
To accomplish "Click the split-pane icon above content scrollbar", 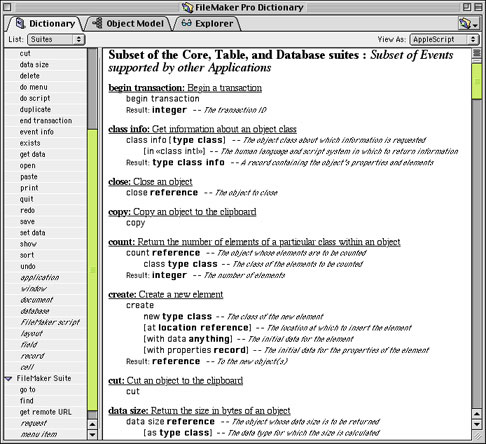I will pos(477,53).
